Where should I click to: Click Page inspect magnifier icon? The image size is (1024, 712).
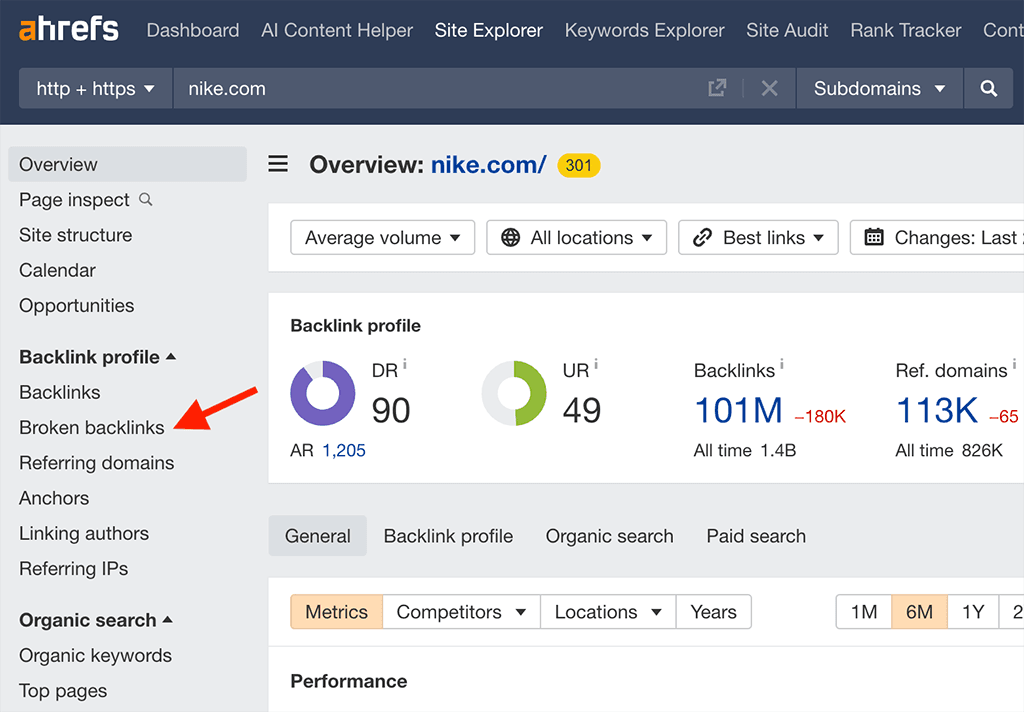coord(146,199)
